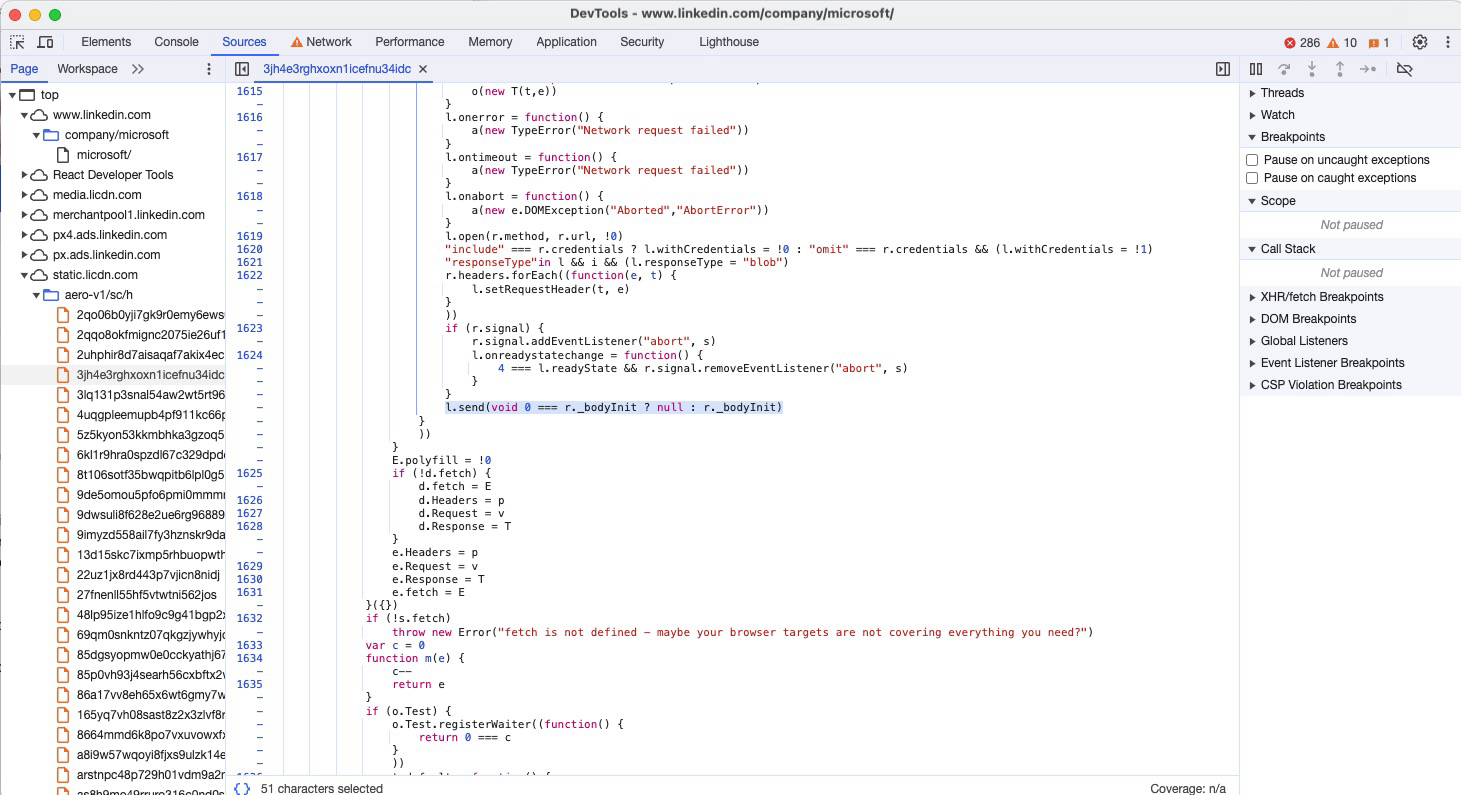Open DevTools settings gear

tap(1420, 42)
